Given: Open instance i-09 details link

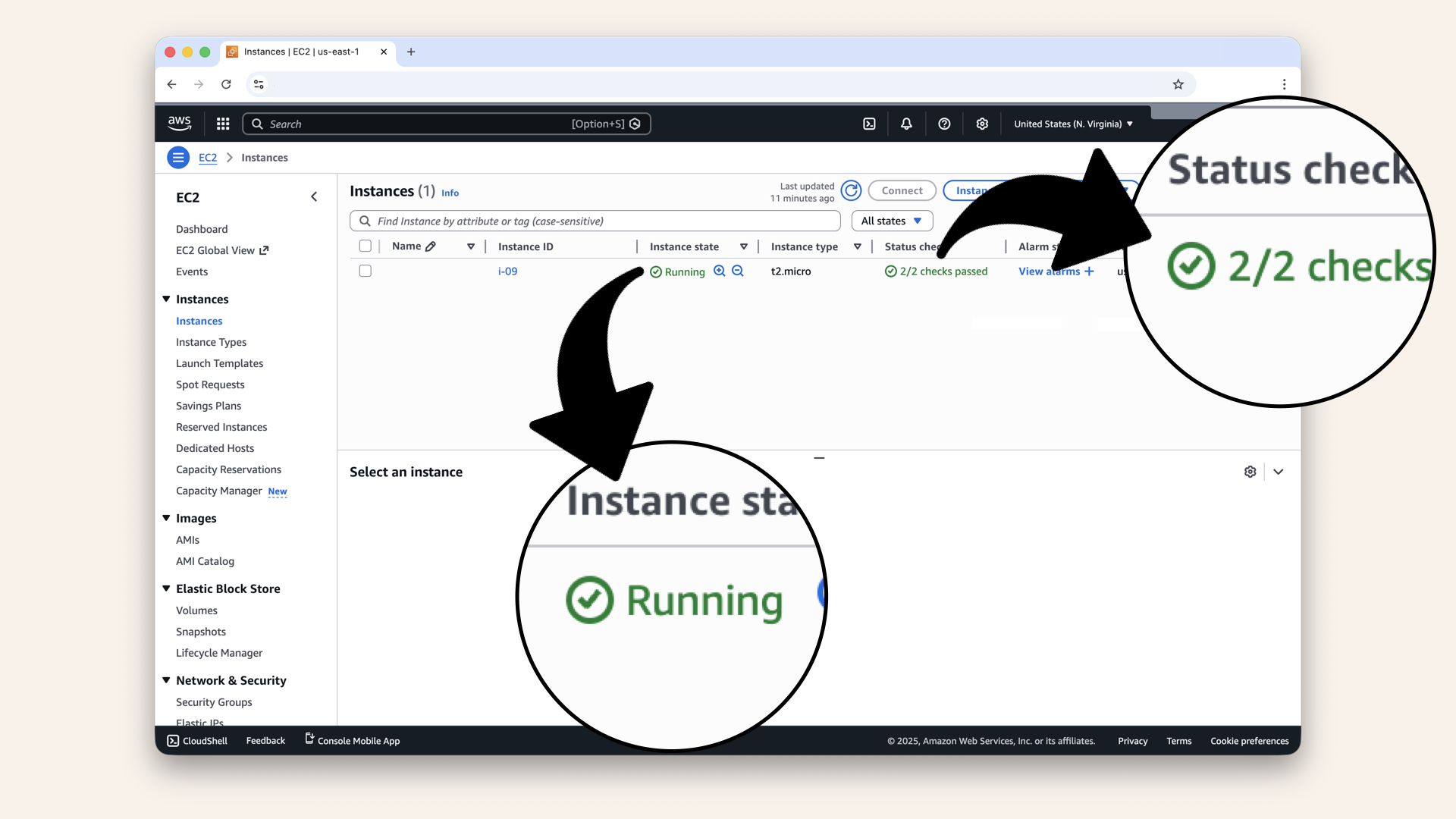Looking at the screenshot, I should coord(507,271).
